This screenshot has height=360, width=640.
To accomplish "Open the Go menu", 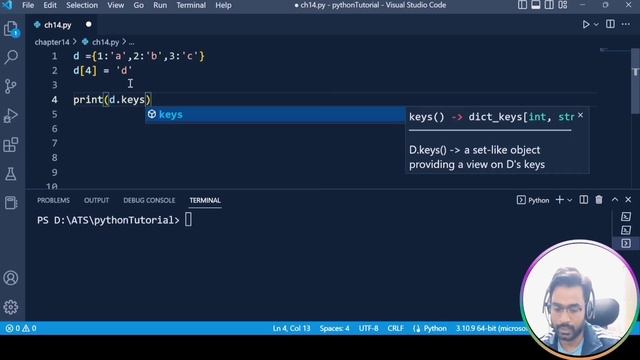I will click(139, 5).
